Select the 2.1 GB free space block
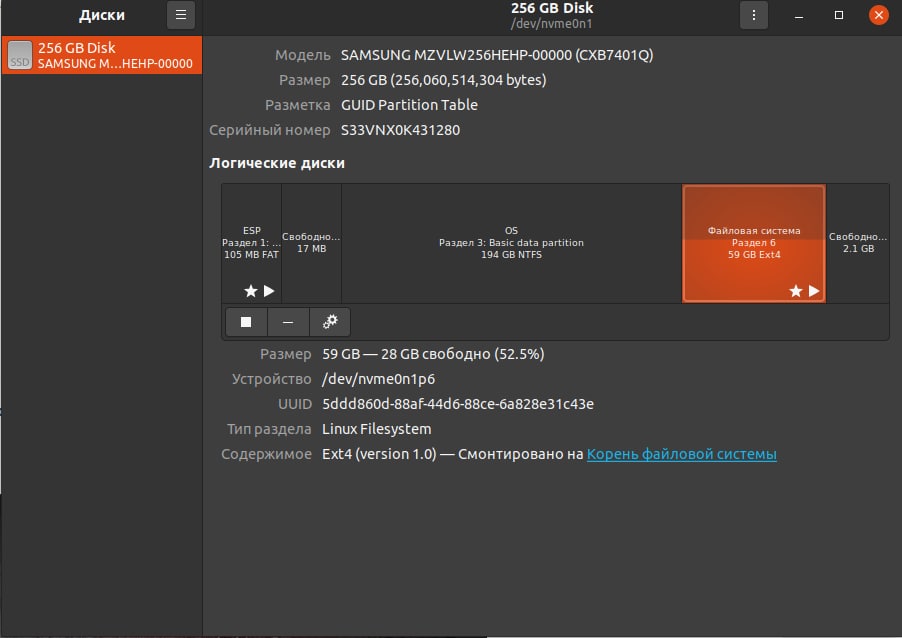The width and height of the screenshot is (902, 638). [858, 243]
